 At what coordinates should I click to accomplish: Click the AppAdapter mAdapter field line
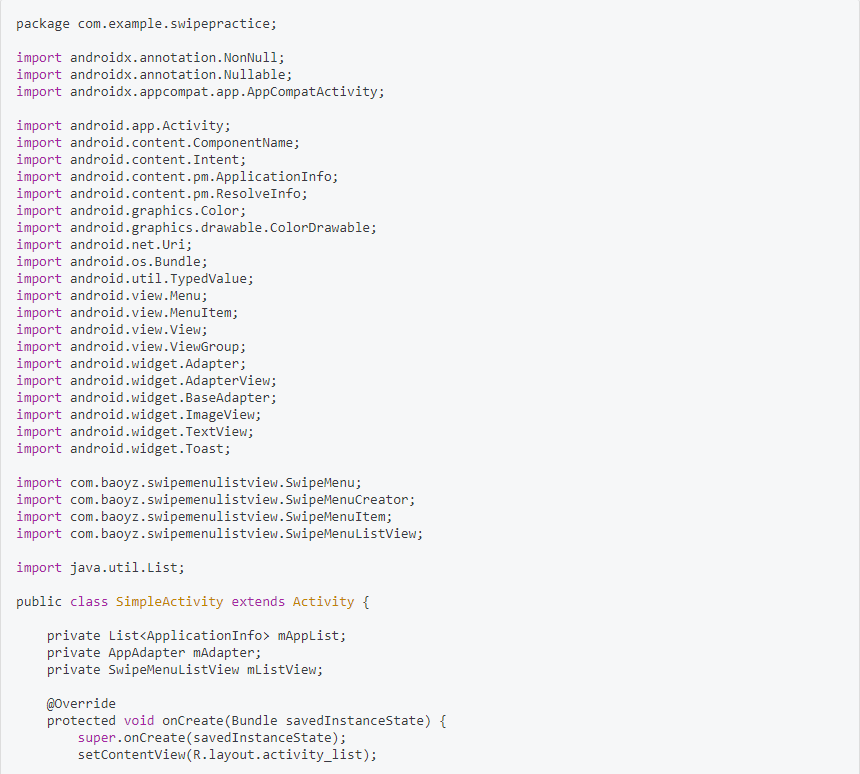click(154, 653)
